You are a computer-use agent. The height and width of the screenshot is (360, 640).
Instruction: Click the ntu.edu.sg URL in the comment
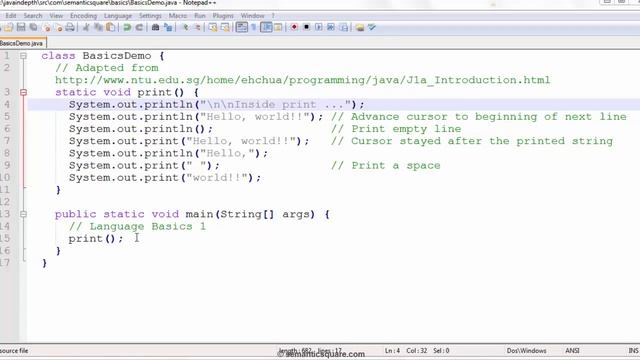302,80
